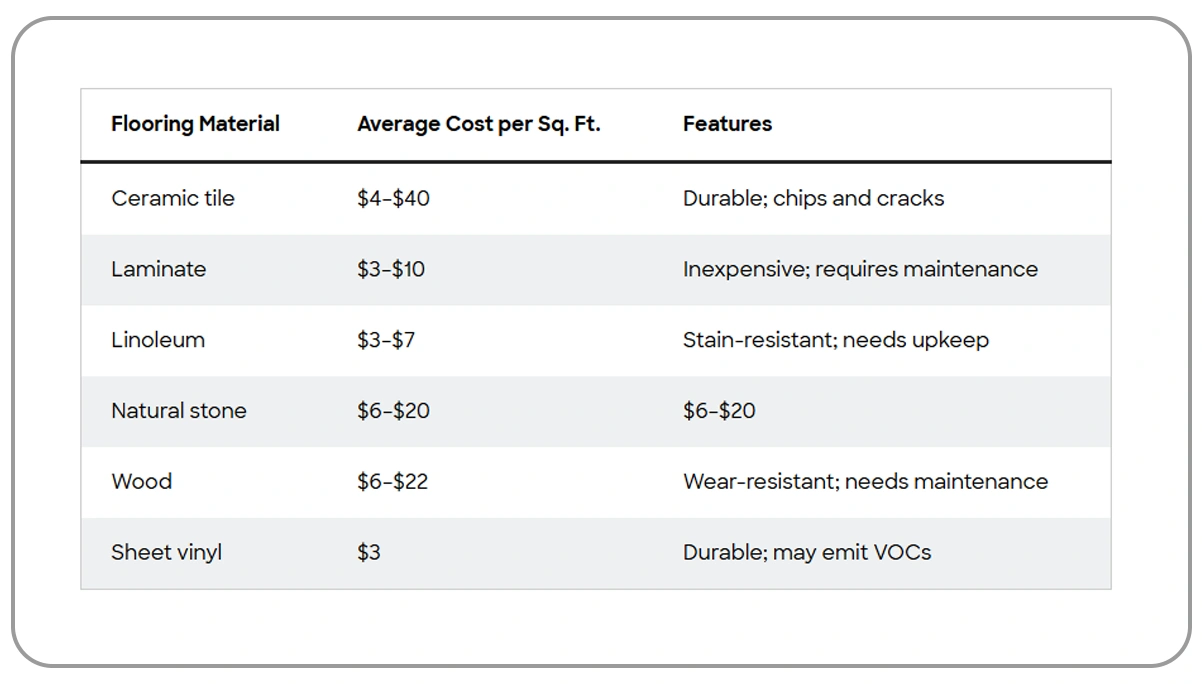
Task: Select the Sheet vinyl cell
Action: click(x=167, y=552)
